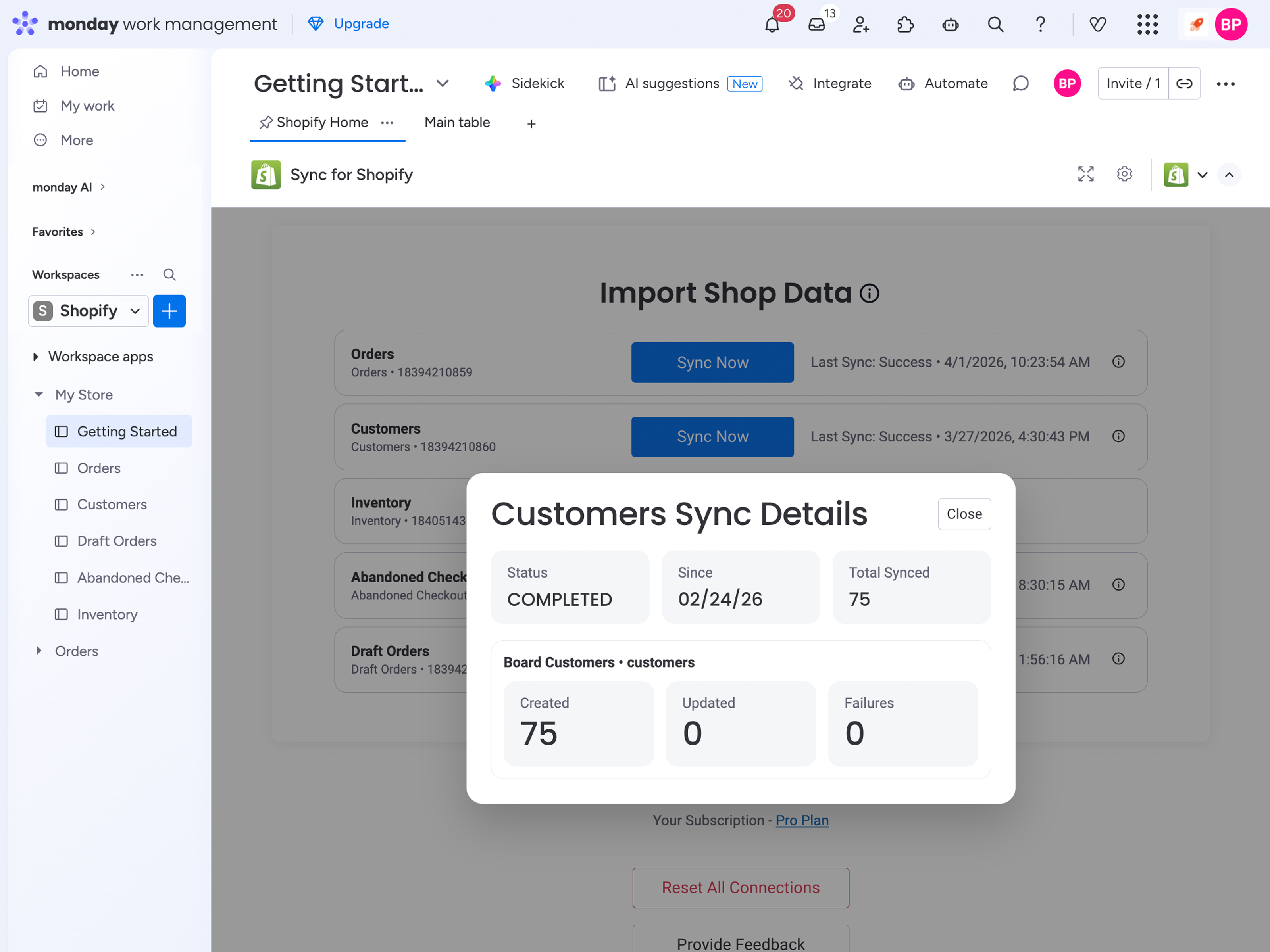This screenshot has width=1270, height=952.
Task: Open the inbox tray icon
Action: pos(816,24)
